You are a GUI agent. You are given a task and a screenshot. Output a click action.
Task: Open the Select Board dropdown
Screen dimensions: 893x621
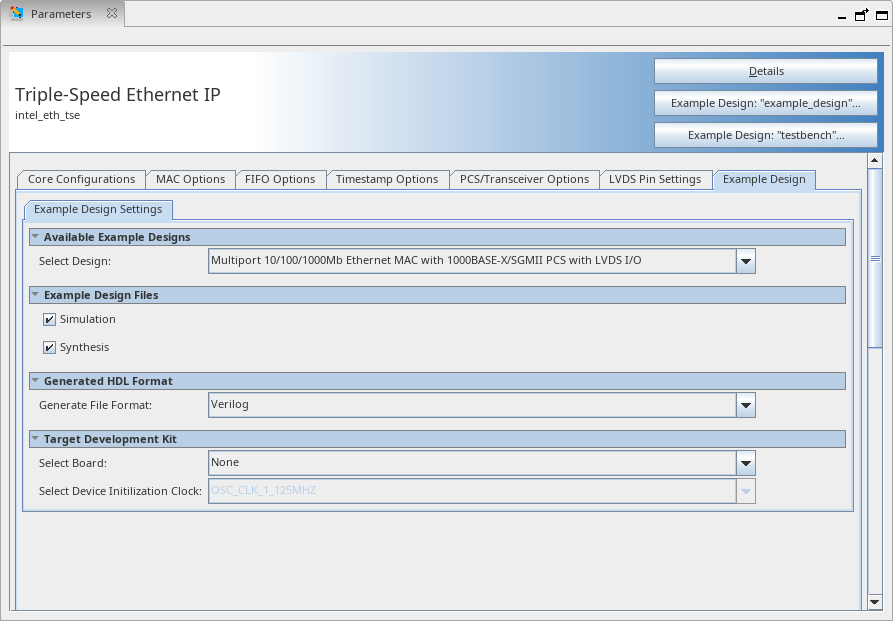[745, 463]
